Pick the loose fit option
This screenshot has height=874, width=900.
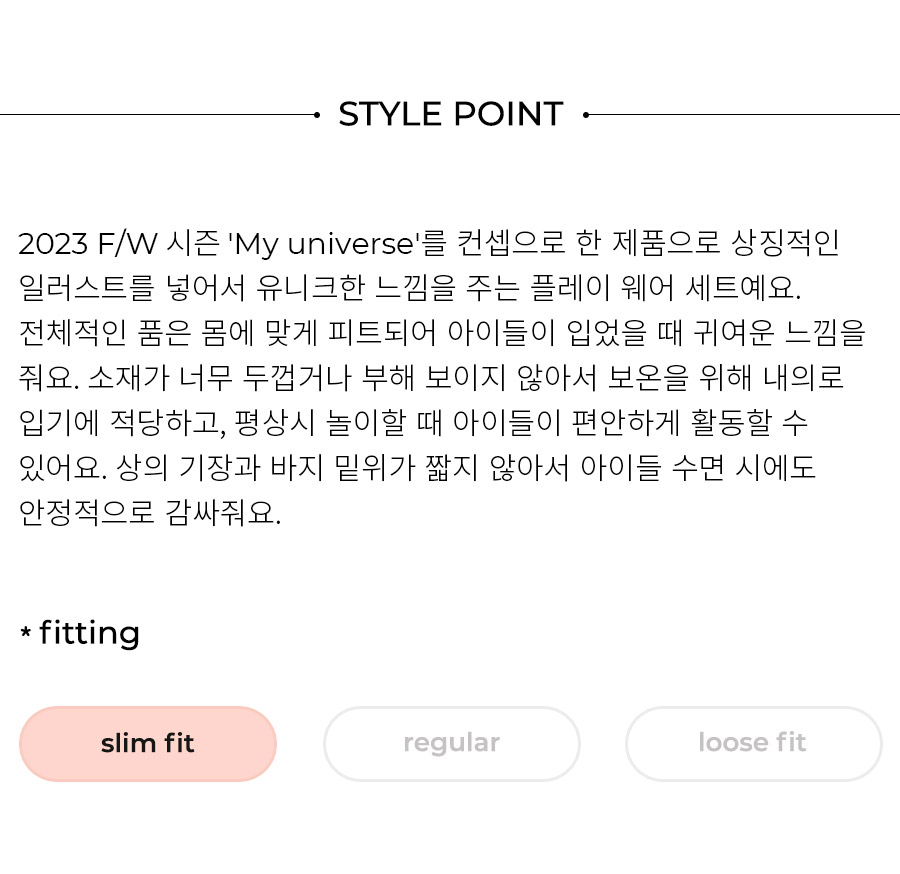tap(753, 744)
